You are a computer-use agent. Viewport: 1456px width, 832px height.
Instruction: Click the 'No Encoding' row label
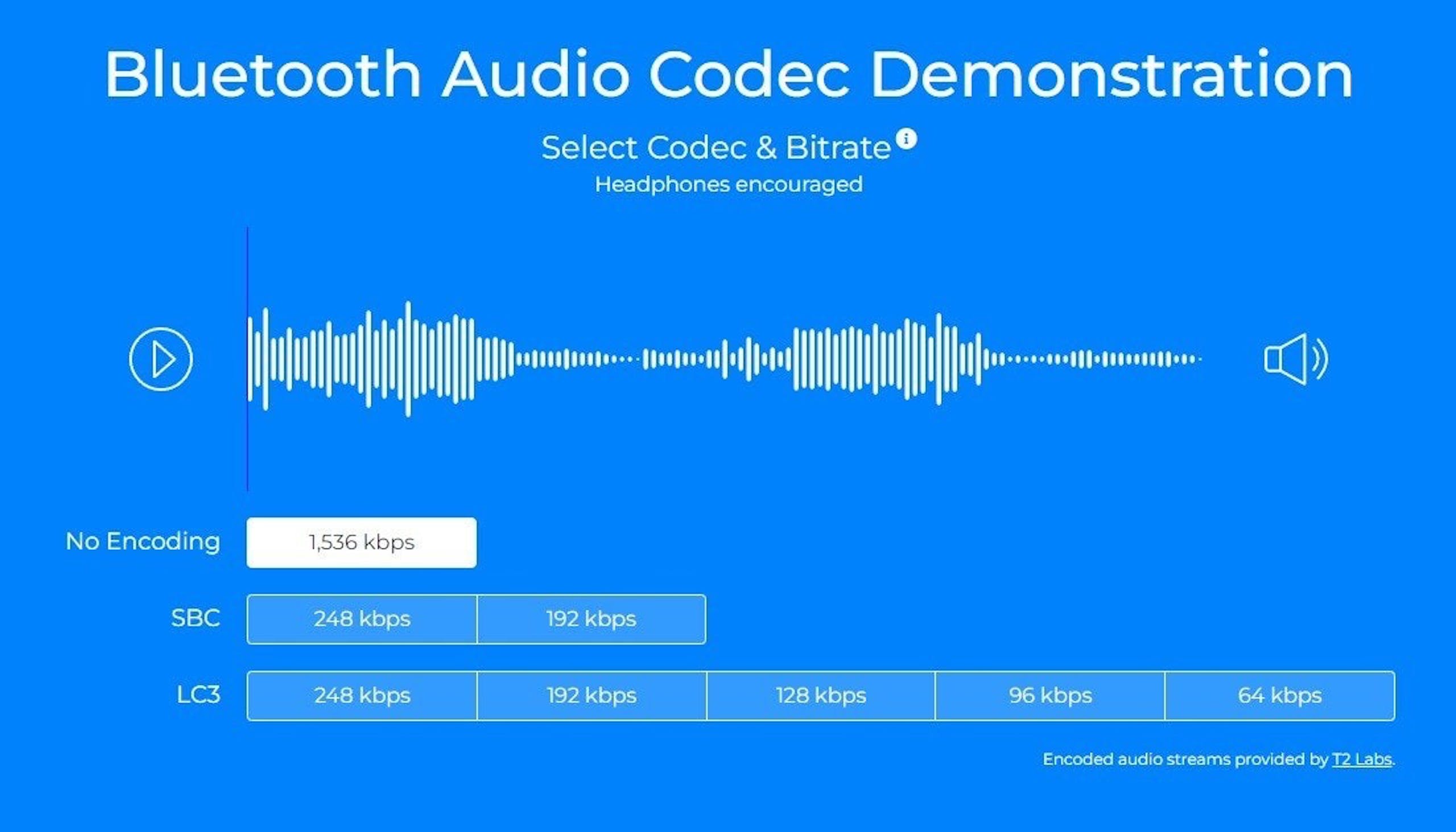[x=143, y=542]
